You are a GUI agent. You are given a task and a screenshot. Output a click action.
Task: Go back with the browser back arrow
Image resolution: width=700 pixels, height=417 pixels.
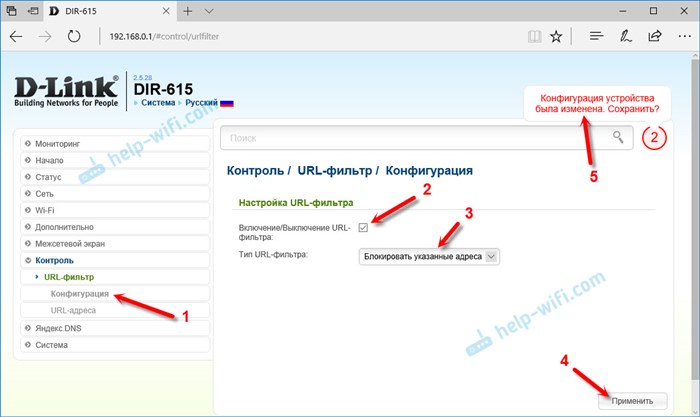(16, 36)
